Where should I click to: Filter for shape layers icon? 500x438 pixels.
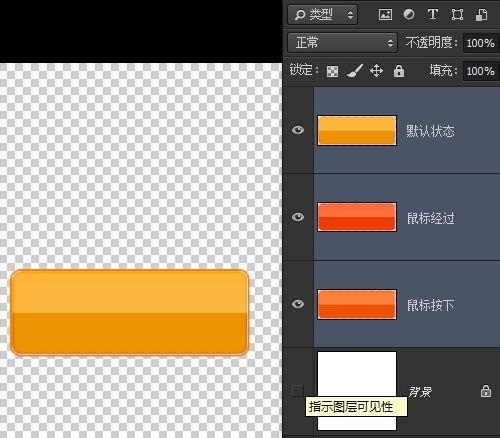coord(457,15)
